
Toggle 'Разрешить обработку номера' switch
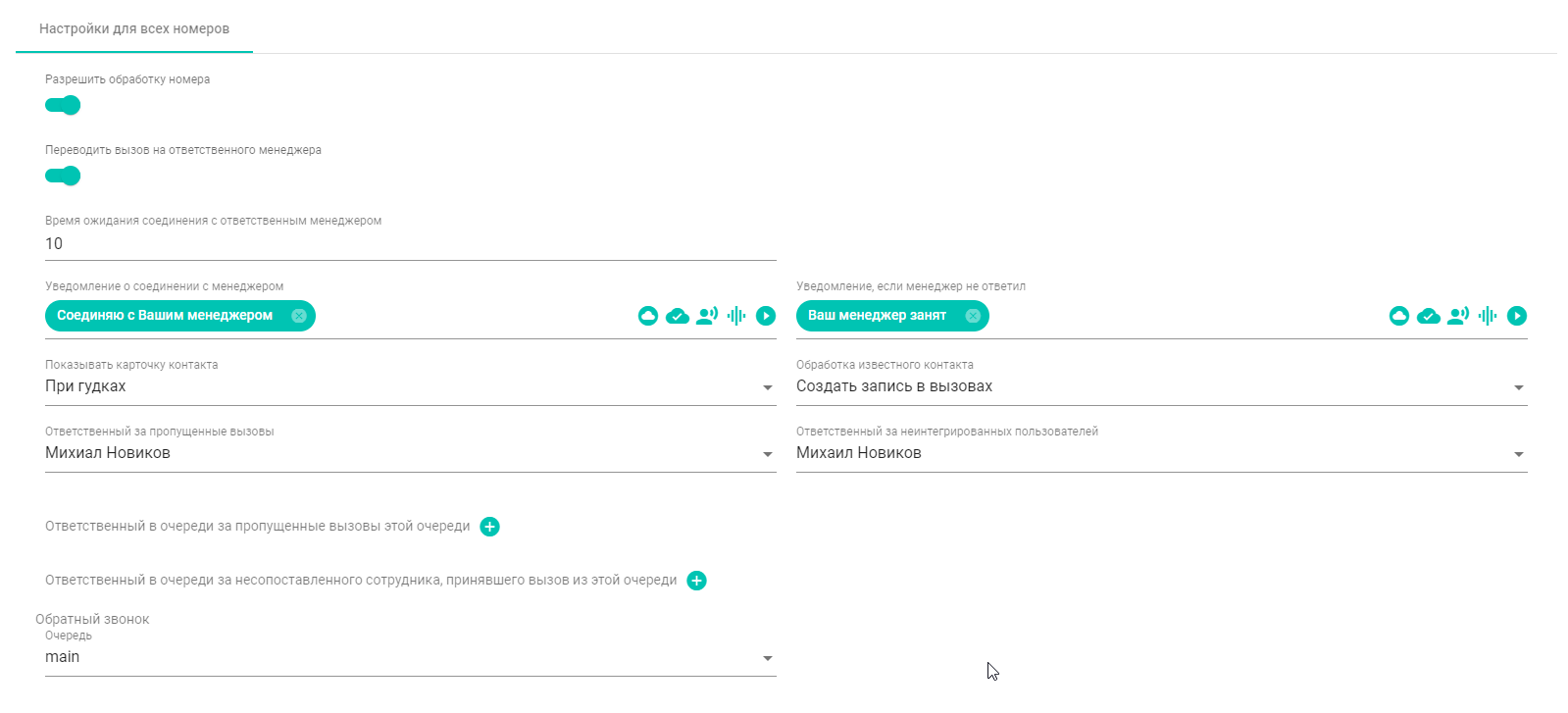[x=63, y=105]
